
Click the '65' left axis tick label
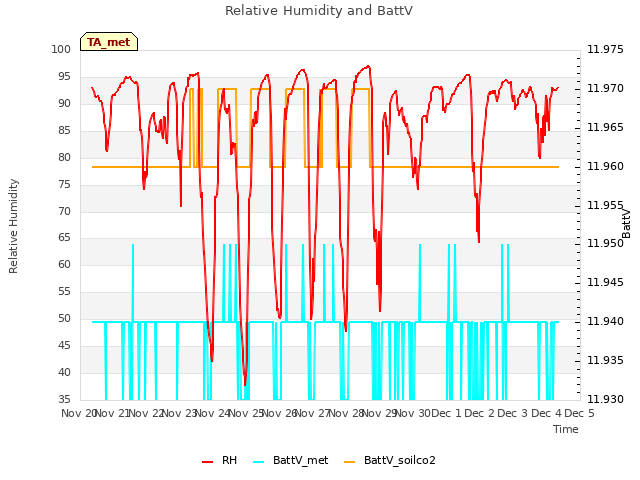point(64,238)
